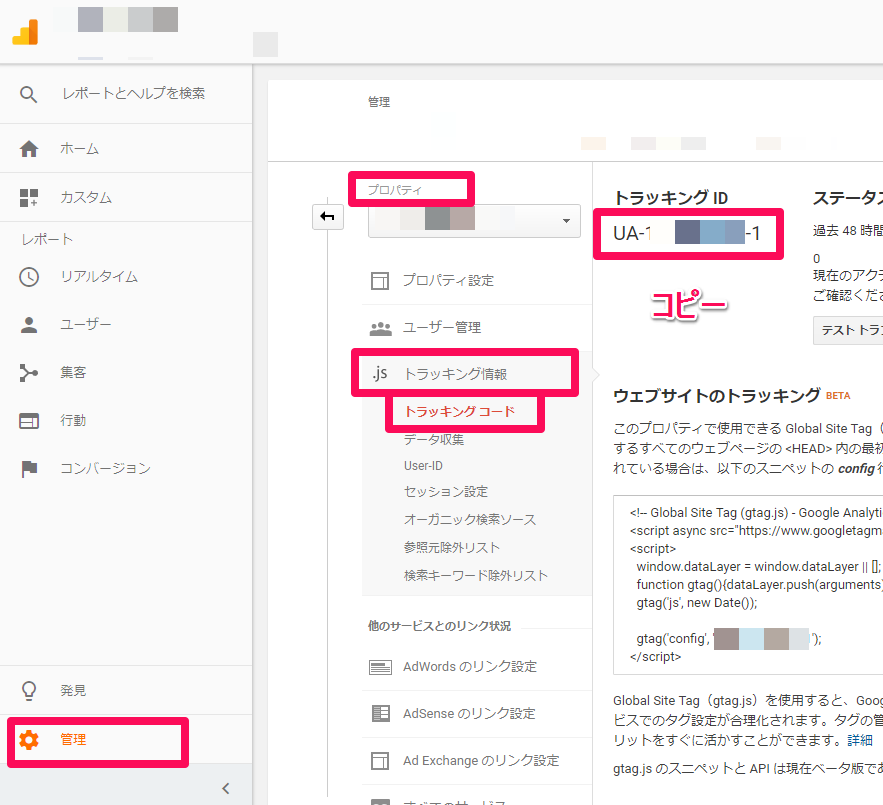Open Ad Exchange のリンク設定
Screen dimensions: 883x805
(481, 761)
